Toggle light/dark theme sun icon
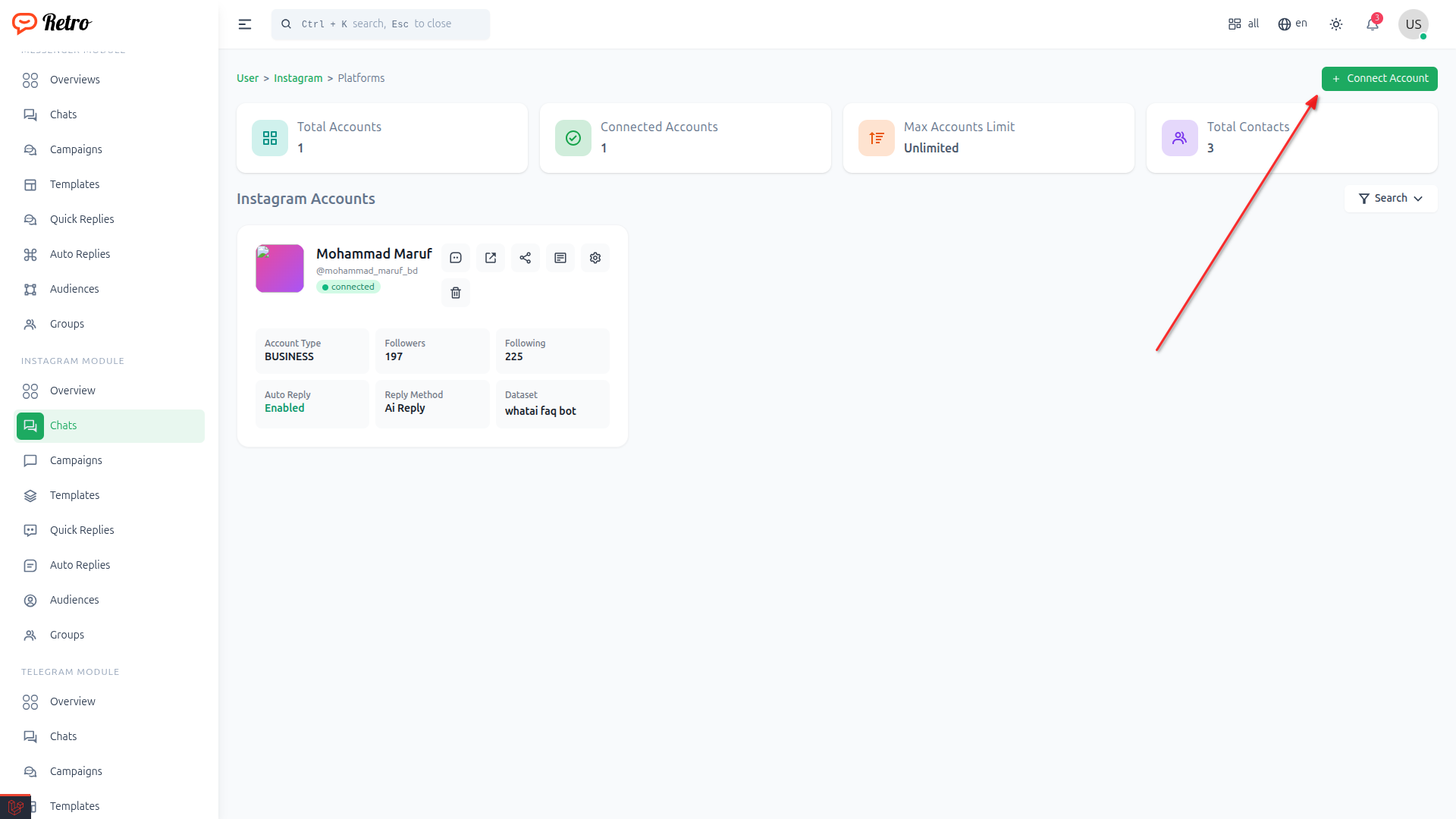The image size is (1456, 819). (x=1336, y=24)
